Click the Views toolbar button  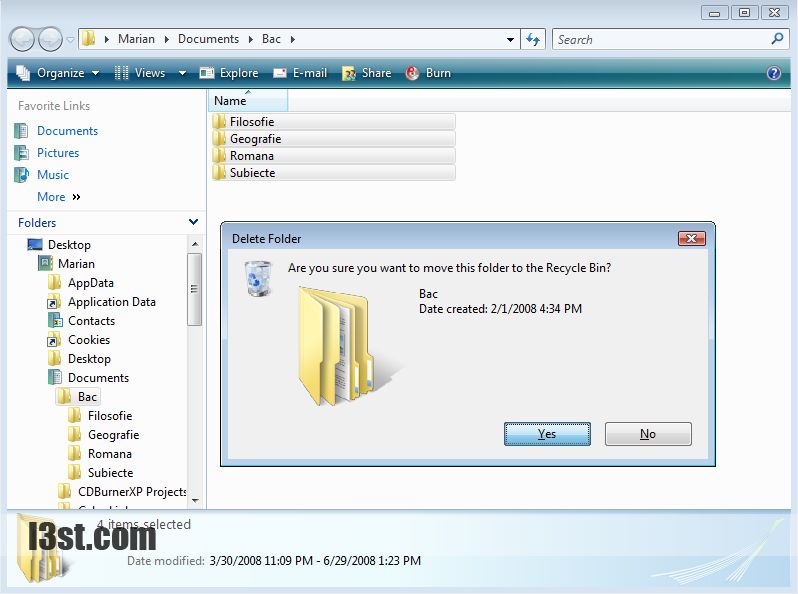click(x=140, y=73)
